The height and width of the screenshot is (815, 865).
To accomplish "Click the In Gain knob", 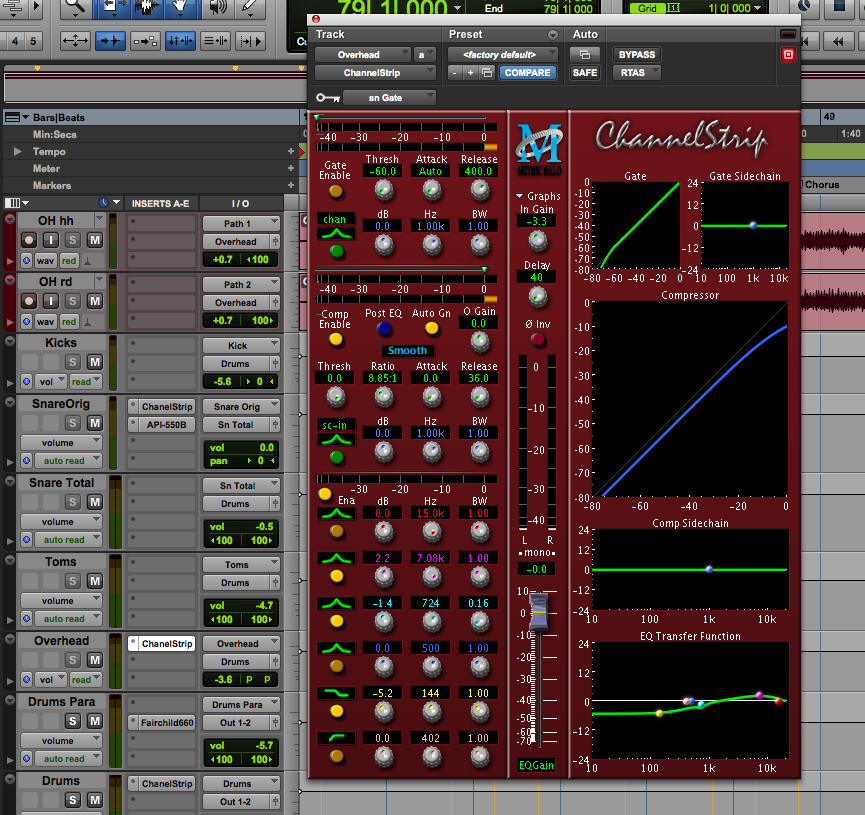I will pyautogui.click(x=538, y=240).
